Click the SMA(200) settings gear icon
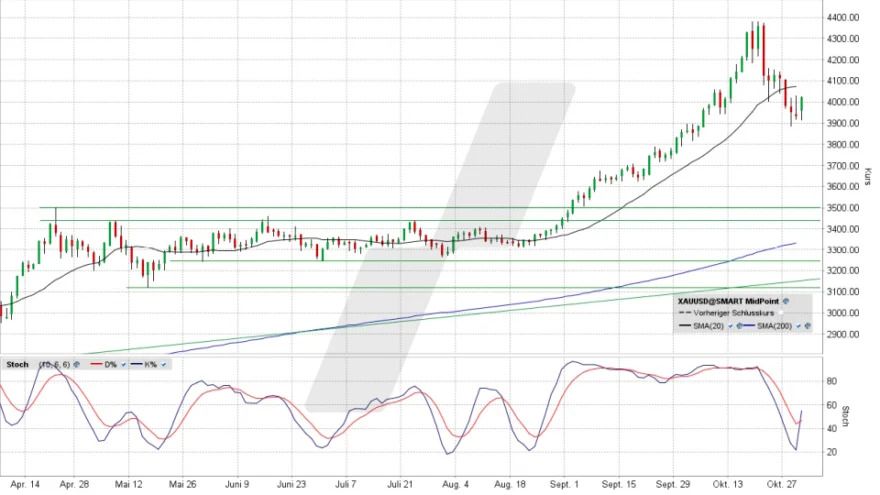The width and height of the screenshot is (880, 495). click(x=807, y=326)
